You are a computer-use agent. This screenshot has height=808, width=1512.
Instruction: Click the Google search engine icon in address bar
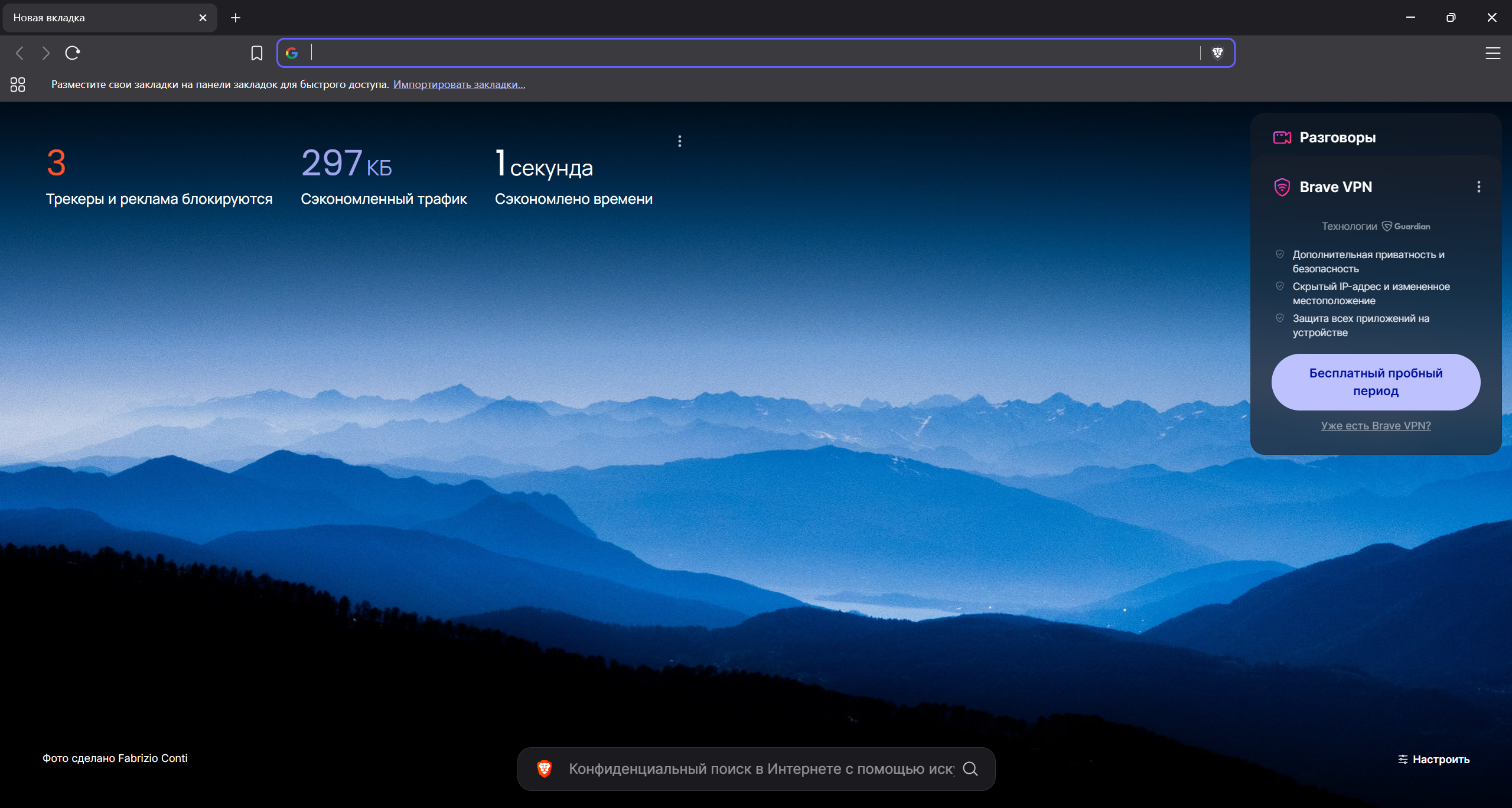coord(292,53)
